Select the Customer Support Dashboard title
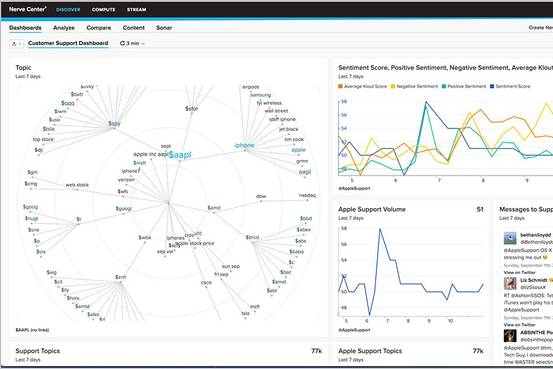Viewport: 553px width, 369px height. pos(68,43)
